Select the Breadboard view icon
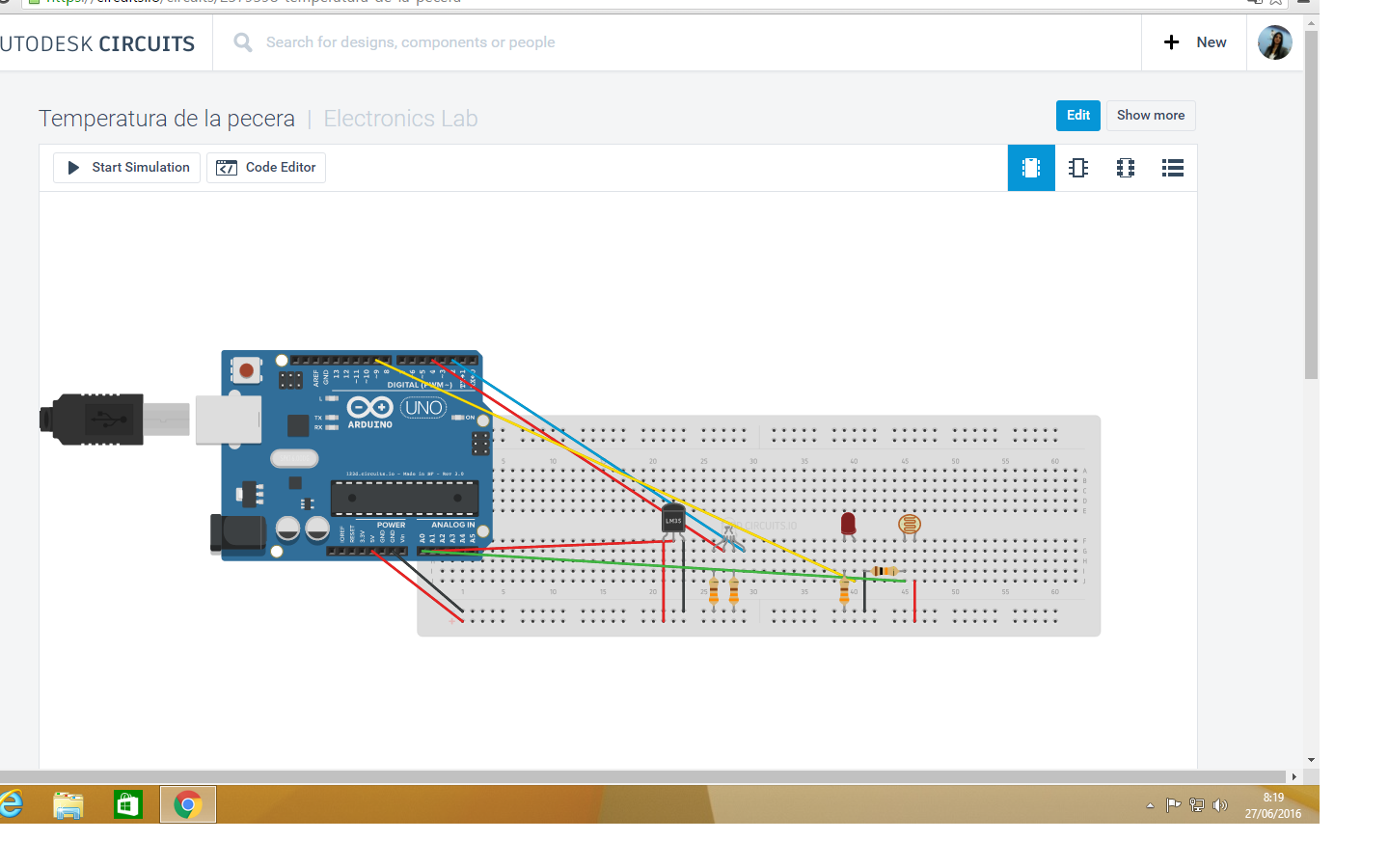This screenshot has width=1389, height=868. click(1031, 167)
